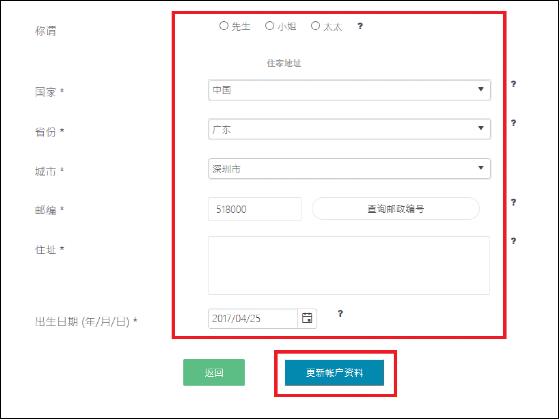Click the help question mark next to the birth date field

click(340, 314)
